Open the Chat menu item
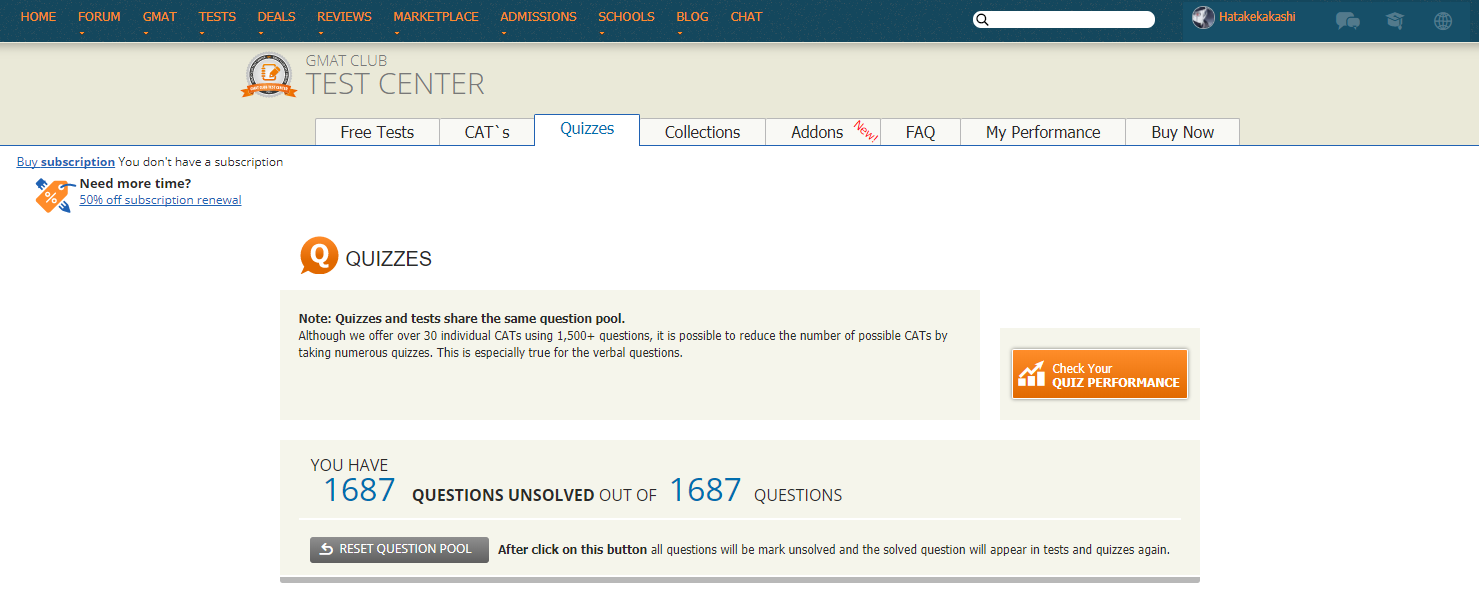 [746, 17]
